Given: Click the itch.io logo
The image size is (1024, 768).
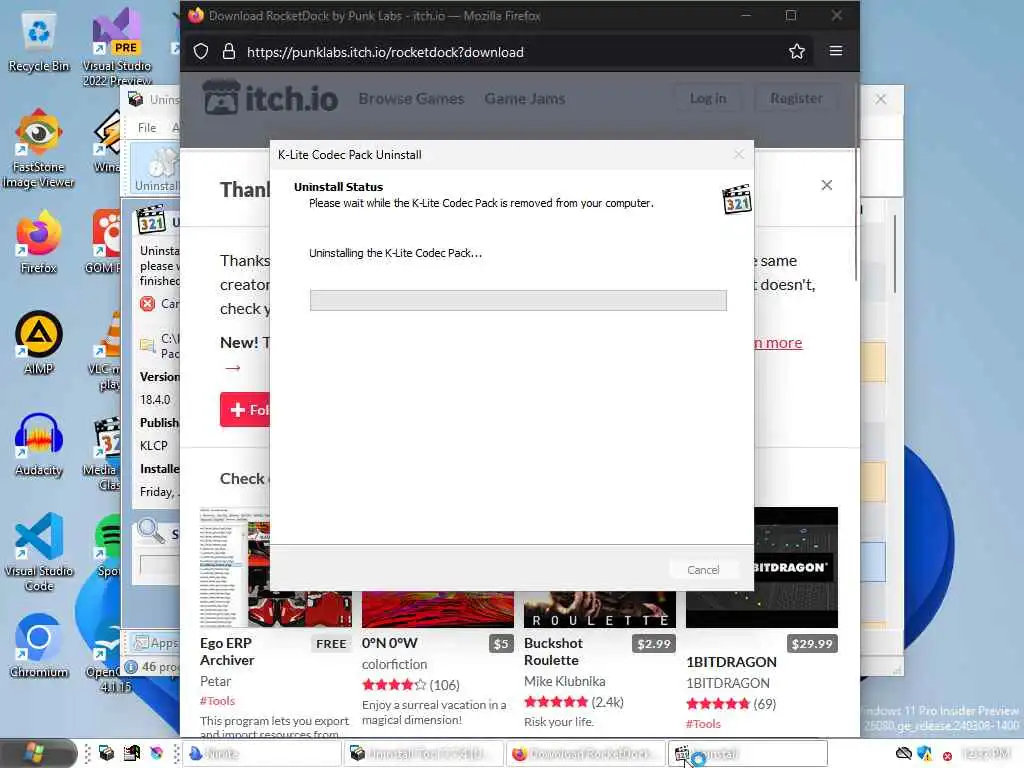Looking at the screenshot, I should point(270,99).
